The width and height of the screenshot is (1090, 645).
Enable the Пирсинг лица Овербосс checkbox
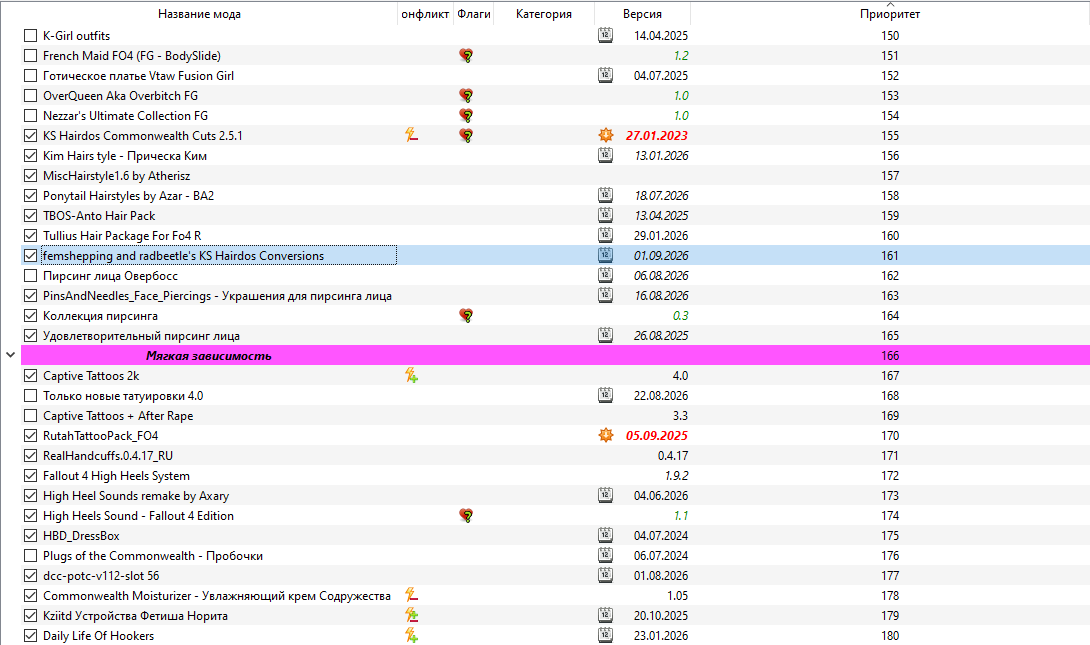pos(31,276)
